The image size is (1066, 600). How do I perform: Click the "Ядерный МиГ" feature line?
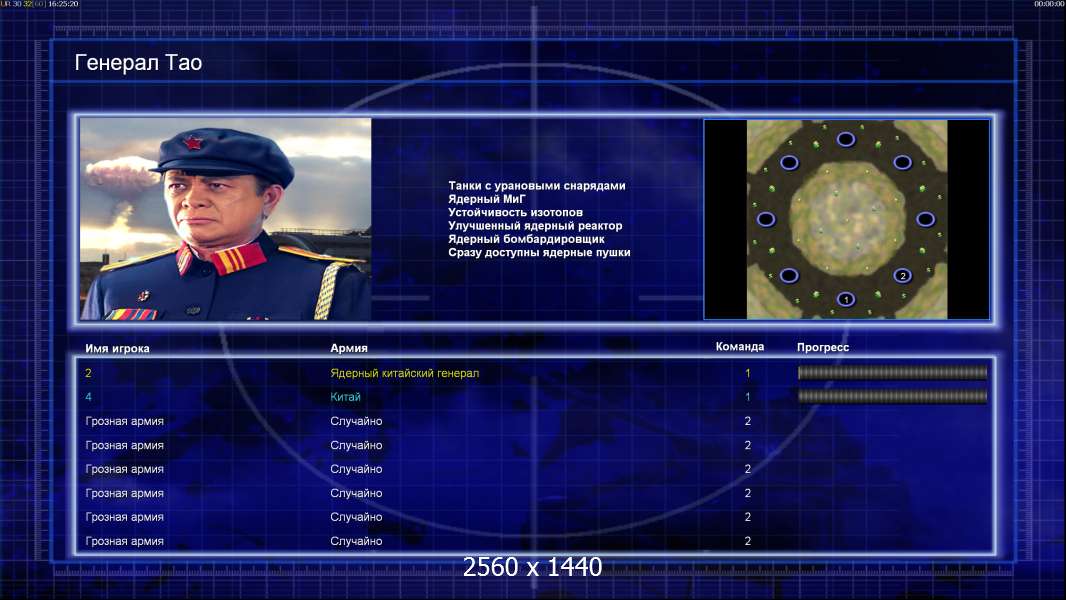point(487,199)
